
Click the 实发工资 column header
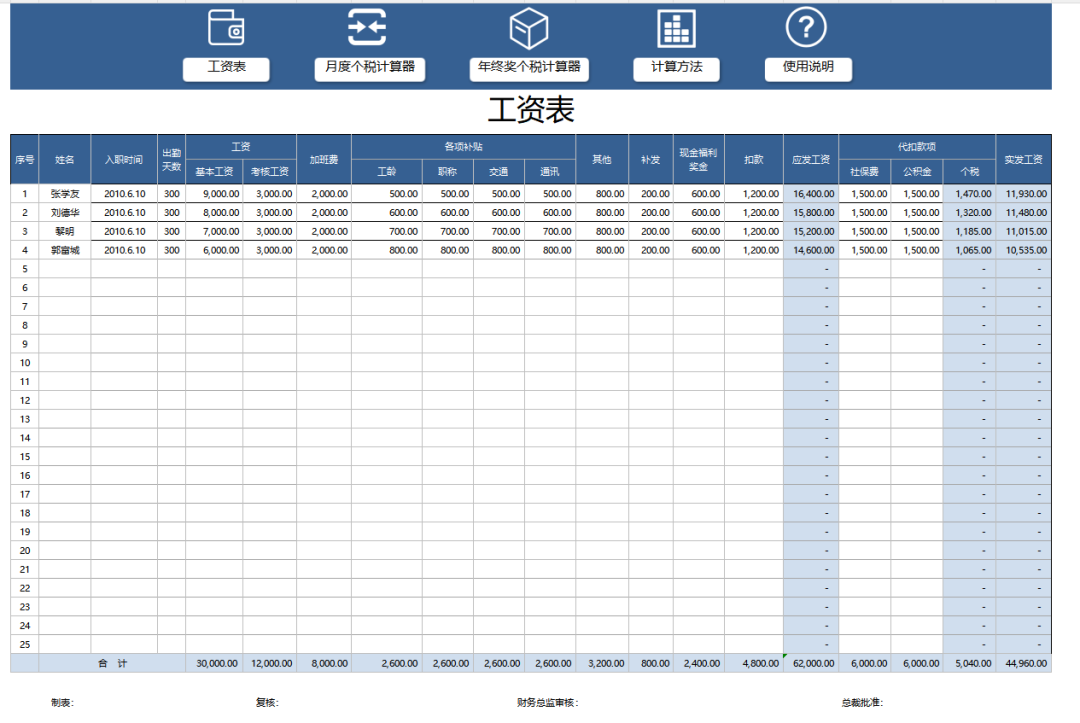(x=1023, y=160)
